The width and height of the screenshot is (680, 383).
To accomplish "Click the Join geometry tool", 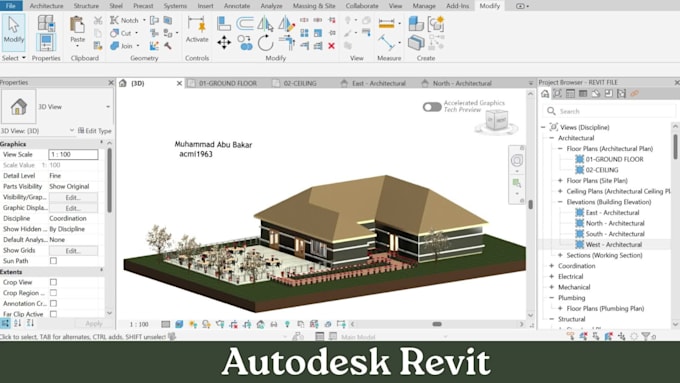I will tap(122, 46).
